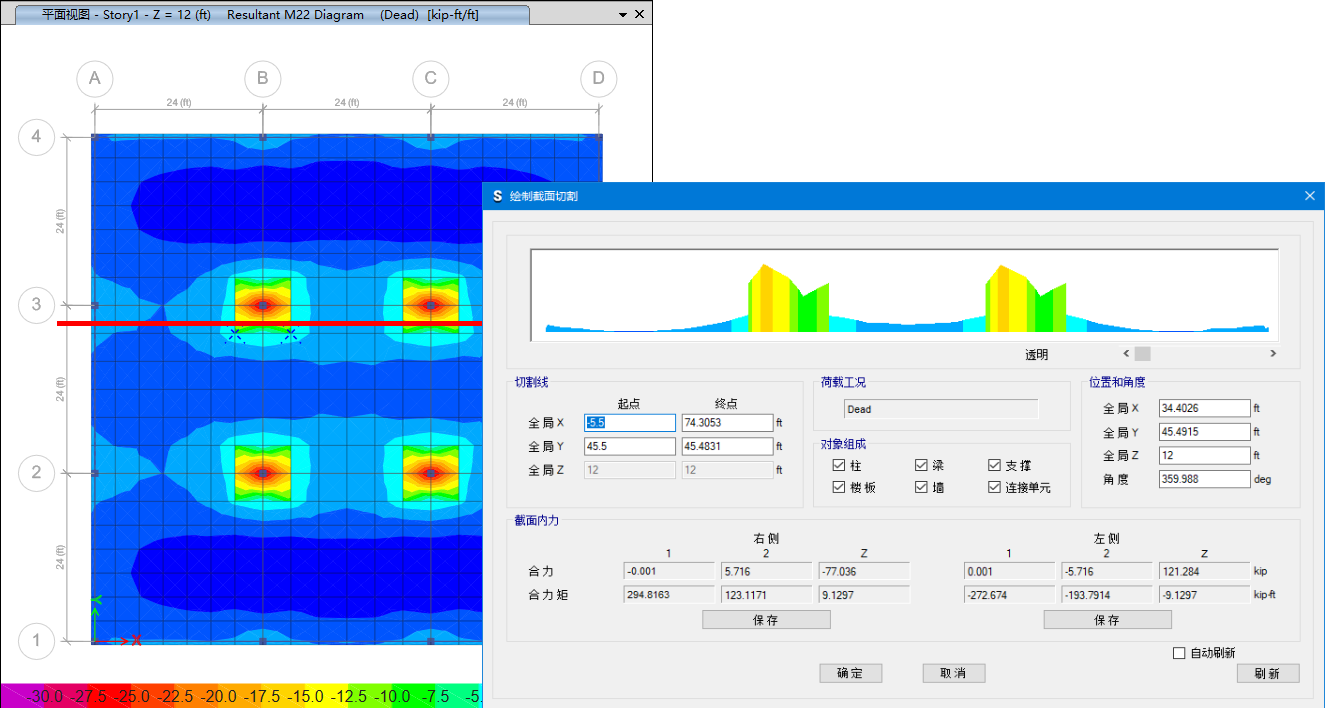The width and height of the screenshot is (1325, 708).
Task: Click the S logo icon in dialog title bar
Action: tap(497, 196)
